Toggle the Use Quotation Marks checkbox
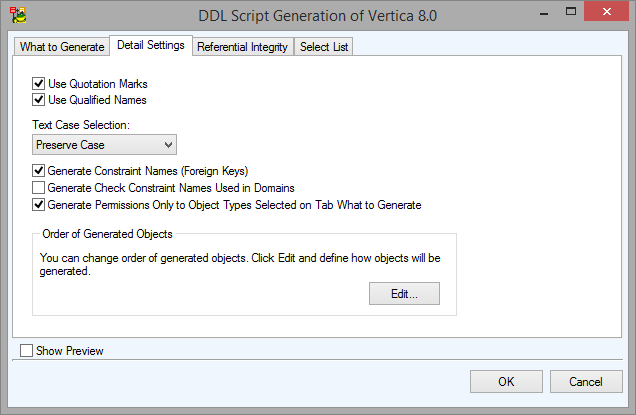Viewport: 636px width, 415px height. coord(39,84)
